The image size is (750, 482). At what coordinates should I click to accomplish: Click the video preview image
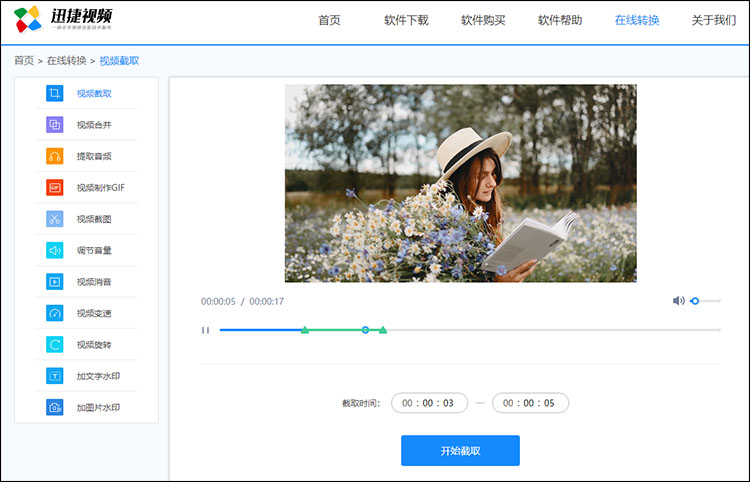[461, 183]
